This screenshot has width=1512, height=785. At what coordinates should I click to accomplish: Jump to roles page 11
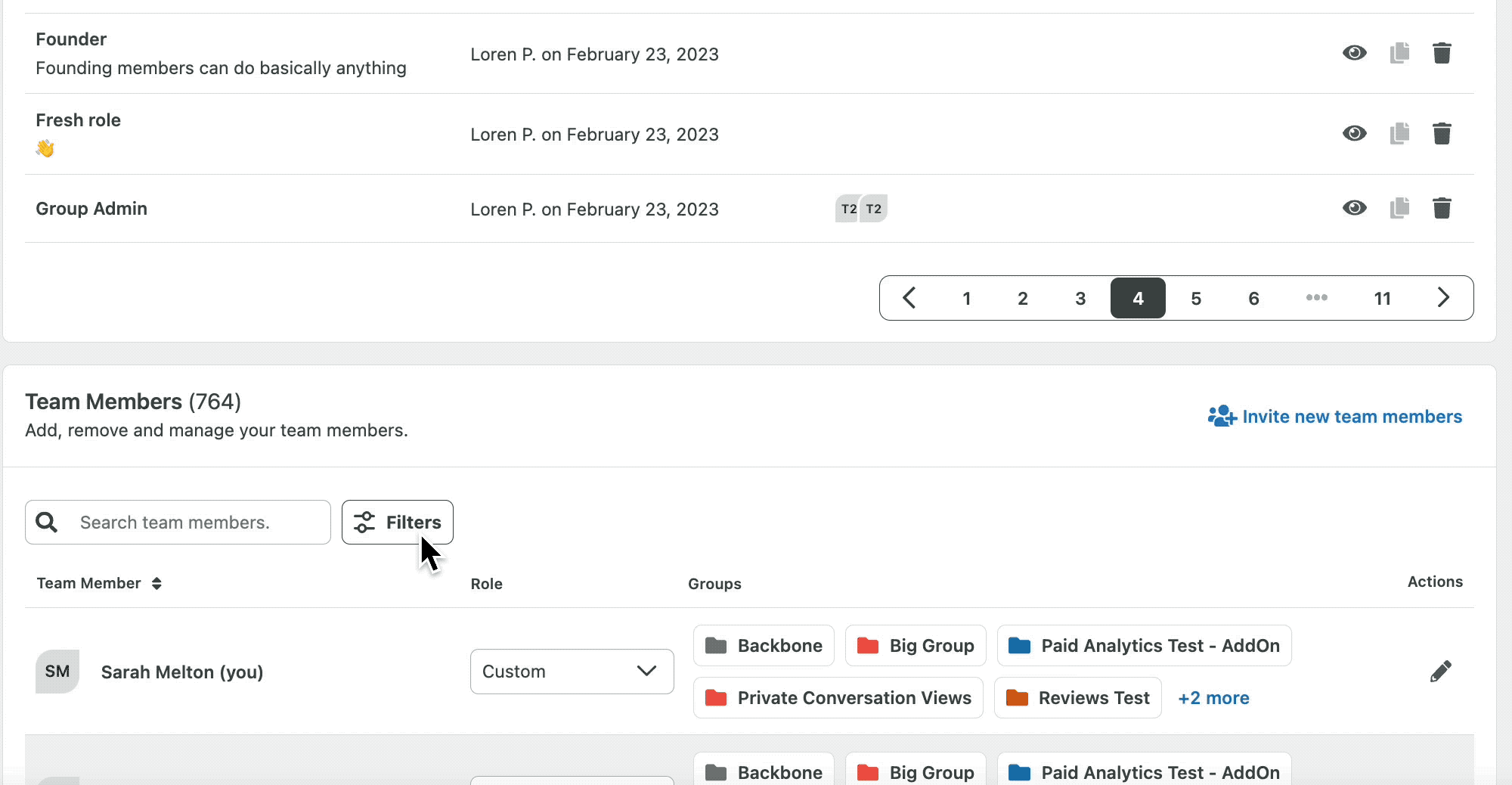1383,298
